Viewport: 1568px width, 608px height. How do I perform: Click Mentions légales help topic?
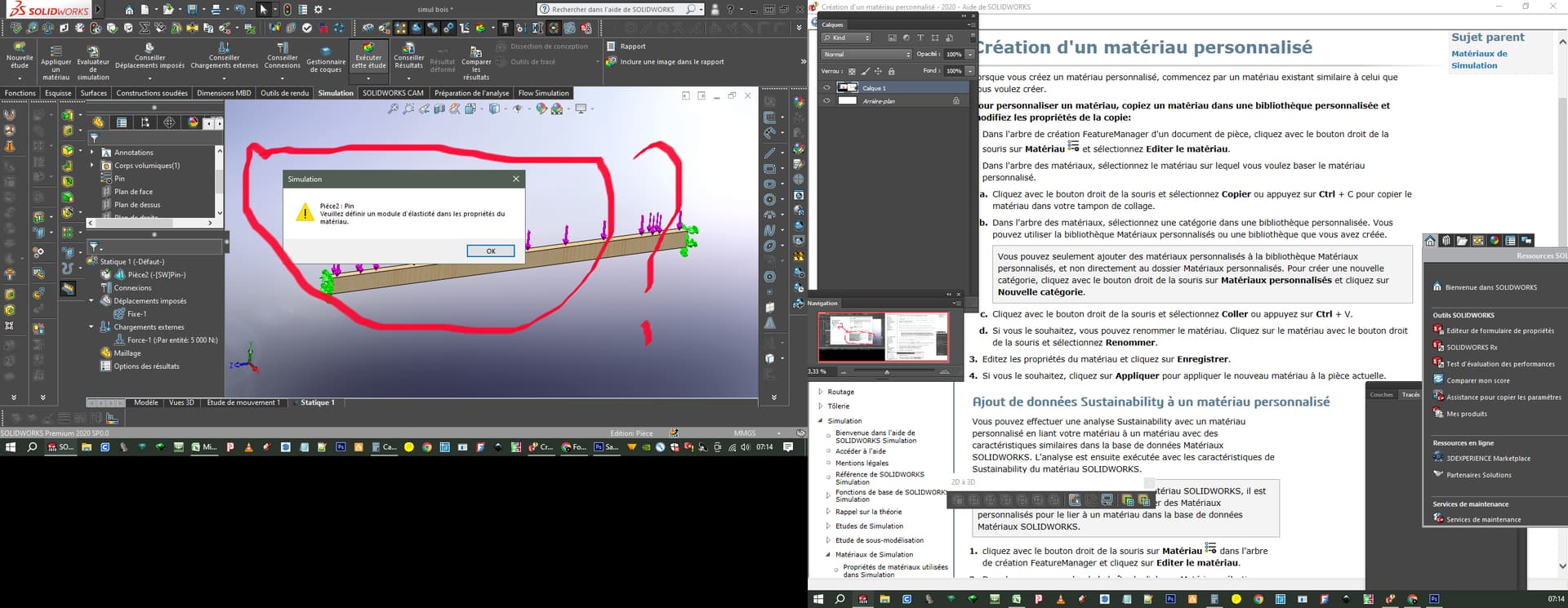tap(862, 463)
